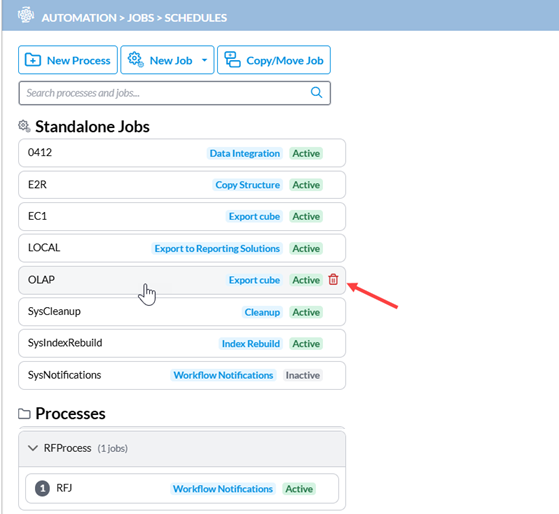The width and height of the screenshot is (559, 514).
Task: Collapse the RFProcess chevron
Action: (33, 448)
